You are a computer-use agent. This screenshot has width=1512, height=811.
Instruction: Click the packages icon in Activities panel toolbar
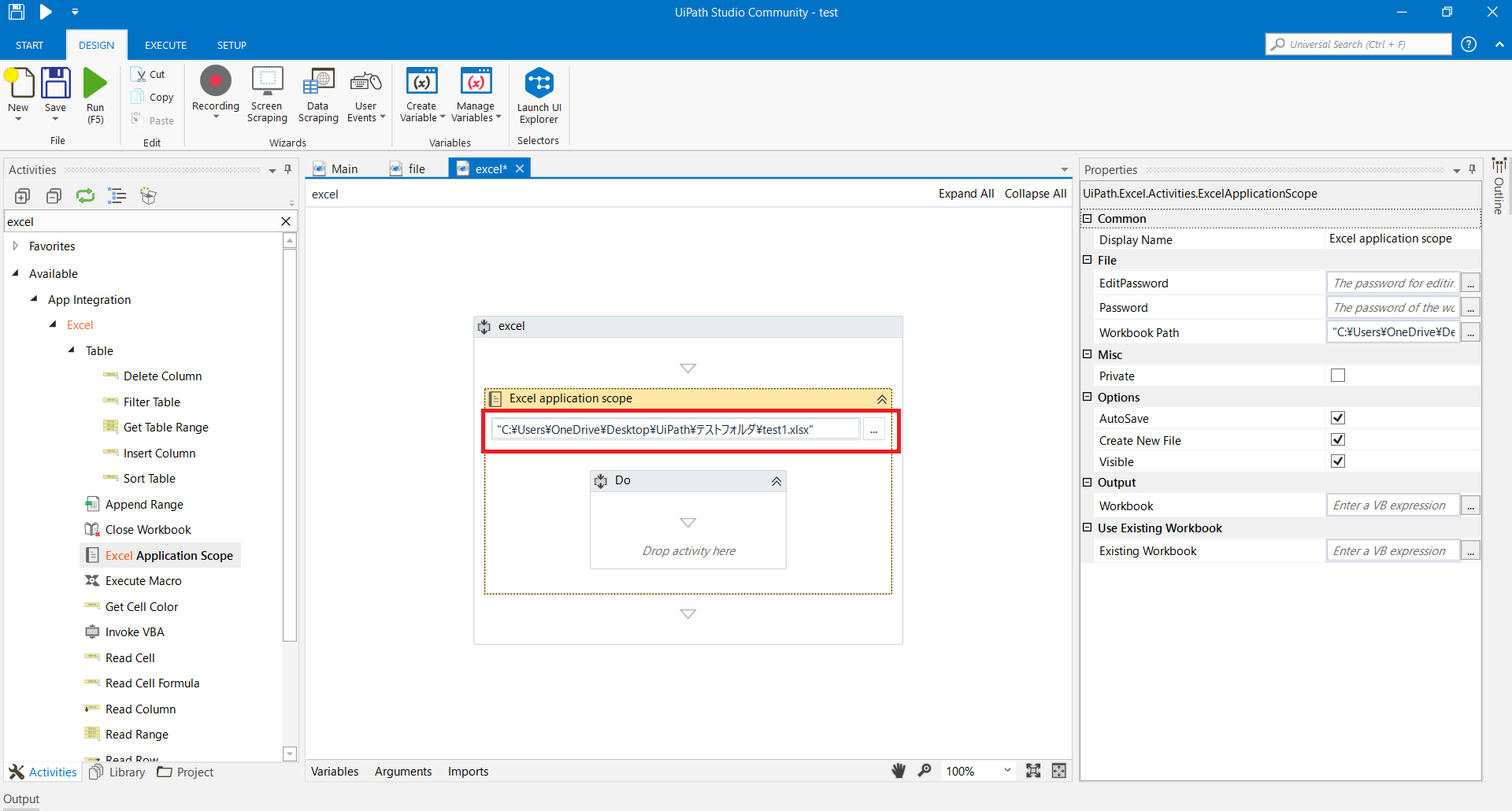(148, 196)
